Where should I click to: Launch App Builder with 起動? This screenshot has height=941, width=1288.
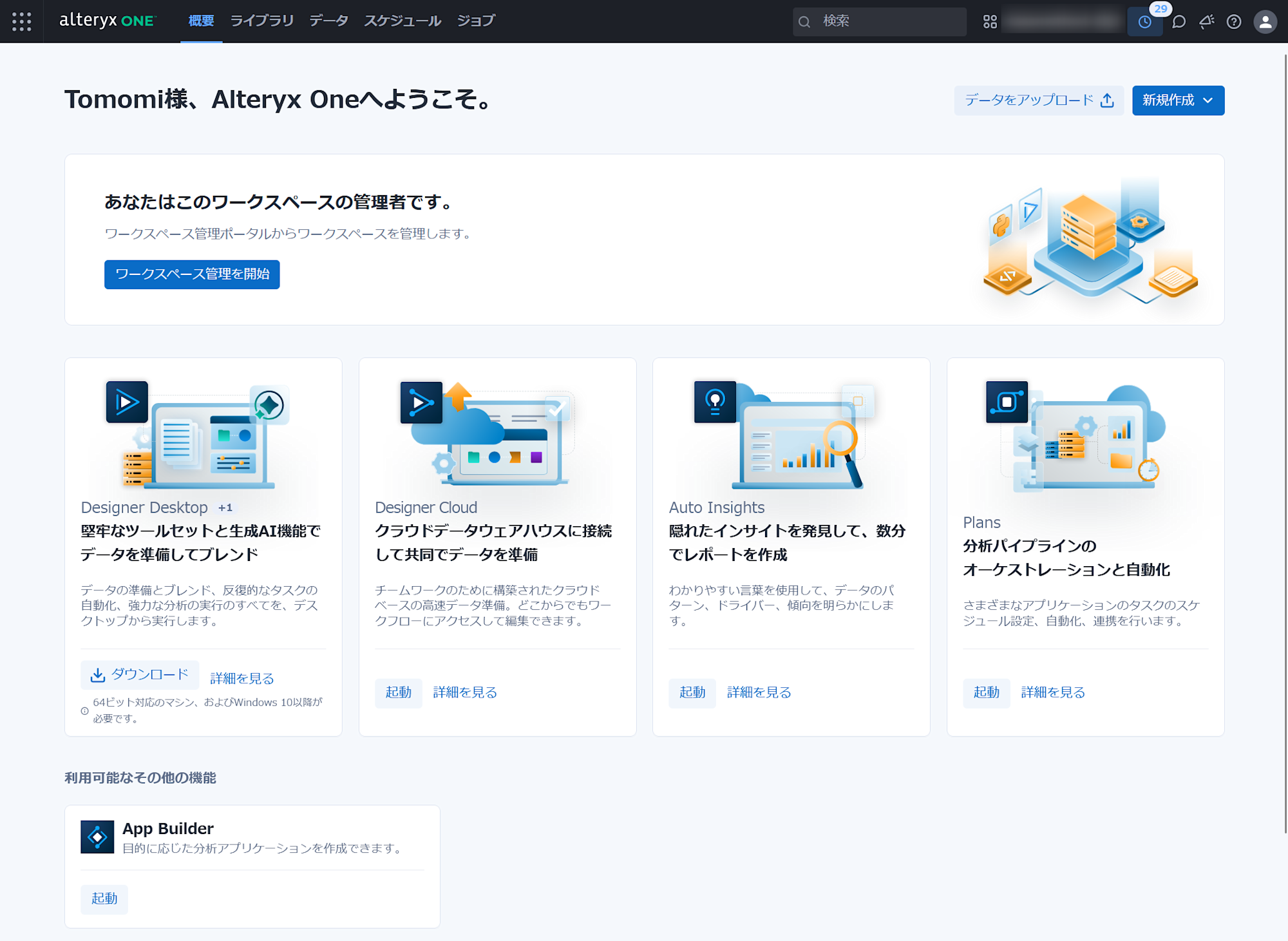tap(104, 899)
